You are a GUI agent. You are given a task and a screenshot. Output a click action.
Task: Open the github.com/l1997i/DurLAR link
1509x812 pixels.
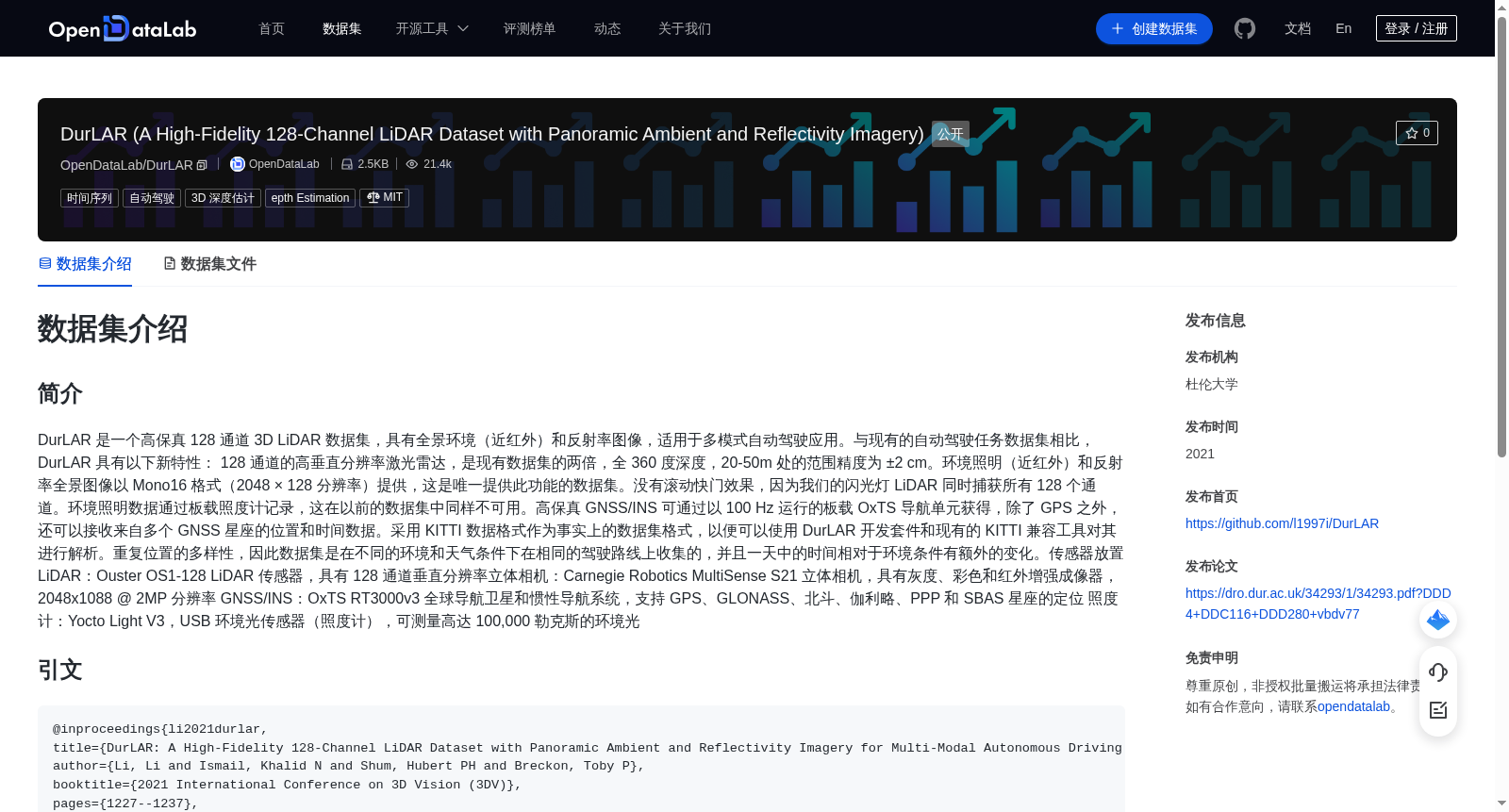pyautogui.click(x=1282, y=523)
